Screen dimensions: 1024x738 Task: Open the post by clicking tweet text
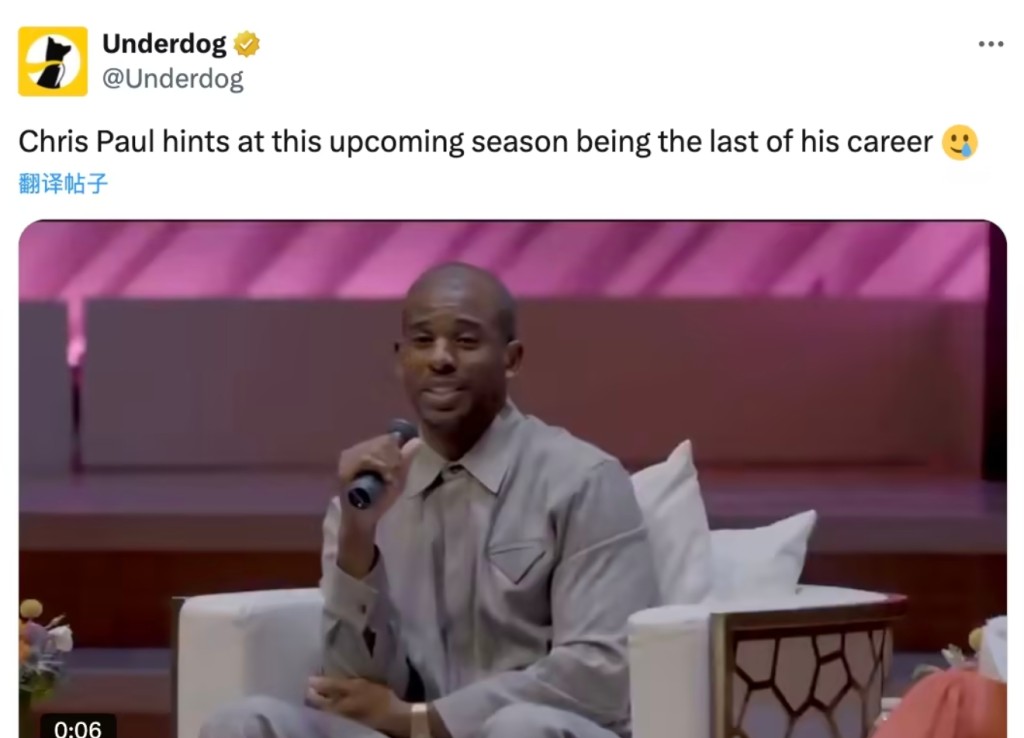click(x=475, y=142)
